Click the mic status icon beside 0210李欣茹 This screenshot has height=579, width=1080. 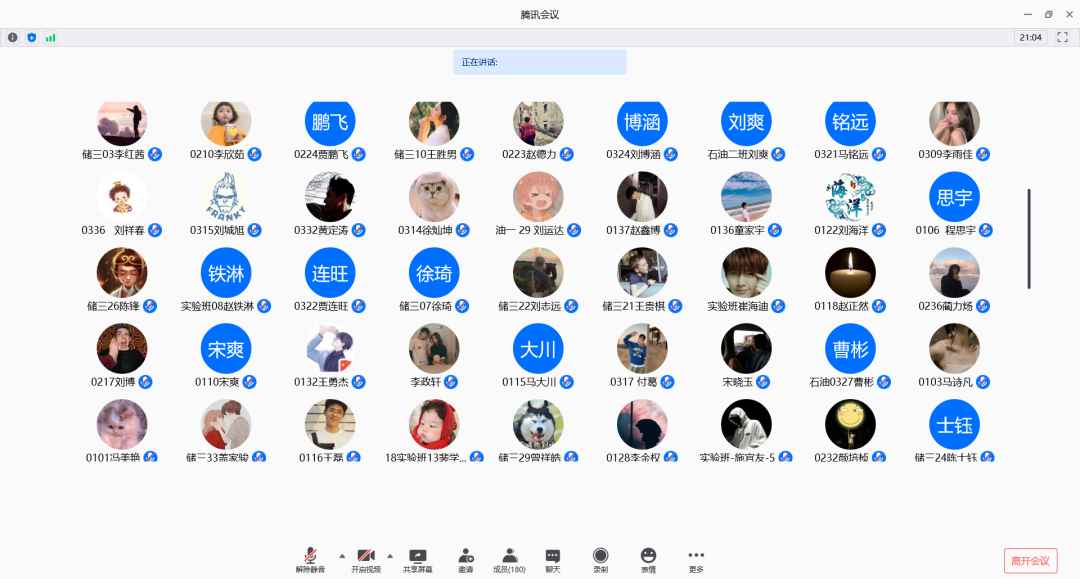[255, 154]
